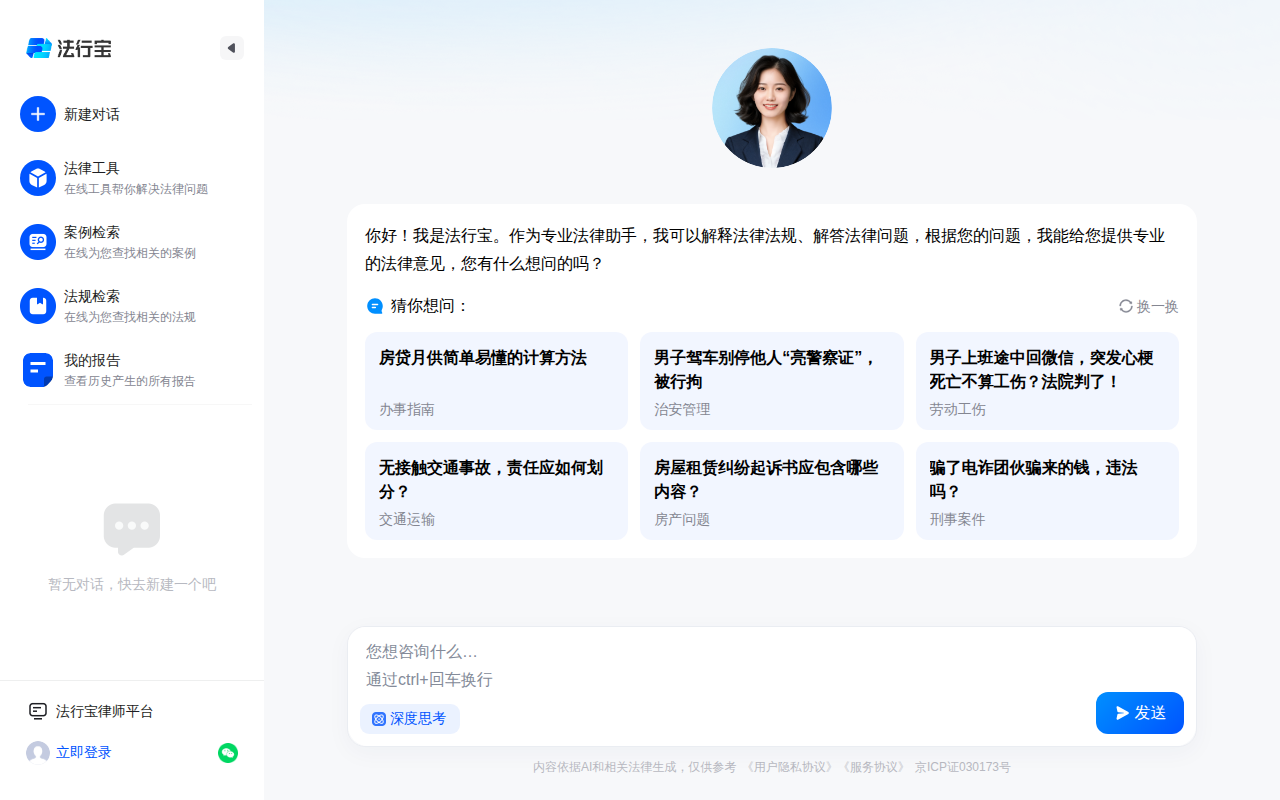Click the 法行宝律师平台 monitor icon

point(38,711)
